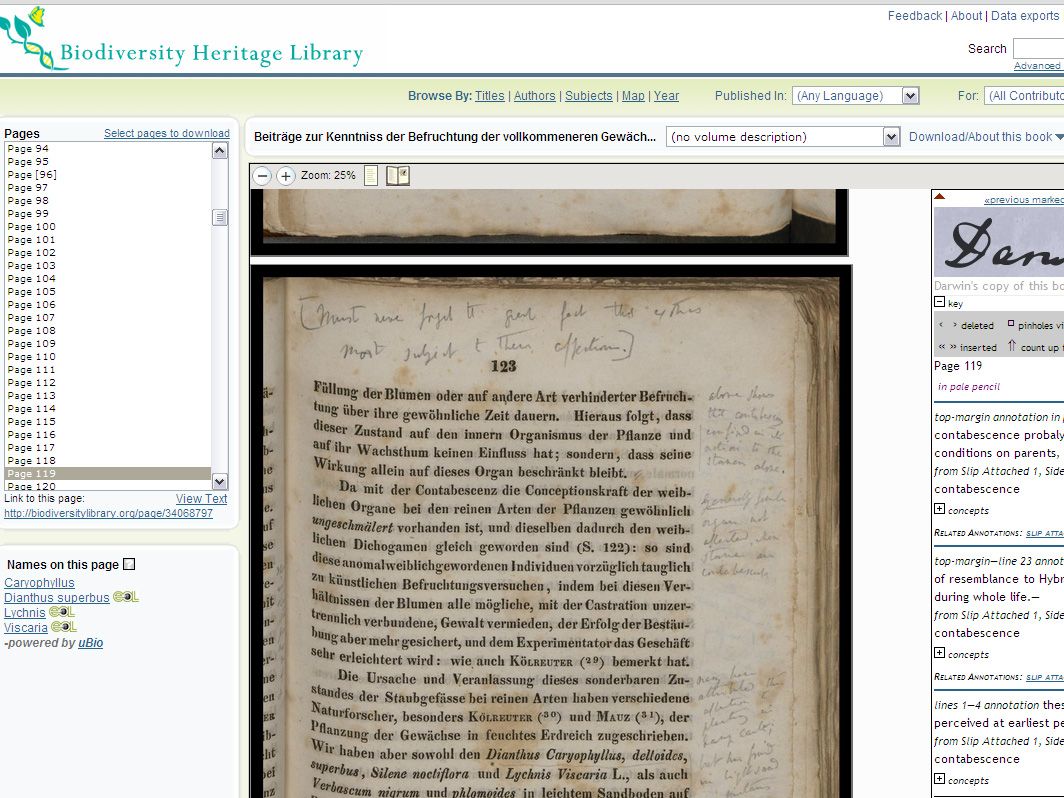The image size is (1064, 798).
Task: Collapse the key legend panel
Action: pos(938,303)
